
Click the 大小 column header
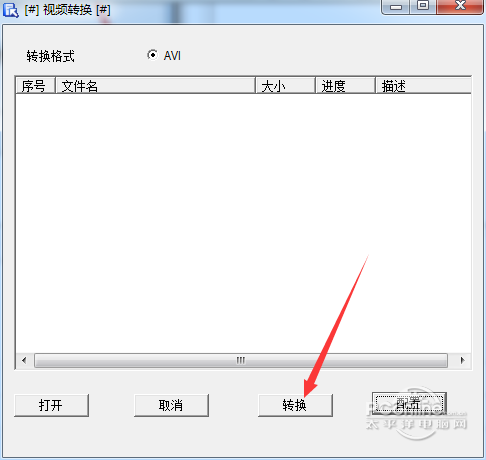(285, 86)
